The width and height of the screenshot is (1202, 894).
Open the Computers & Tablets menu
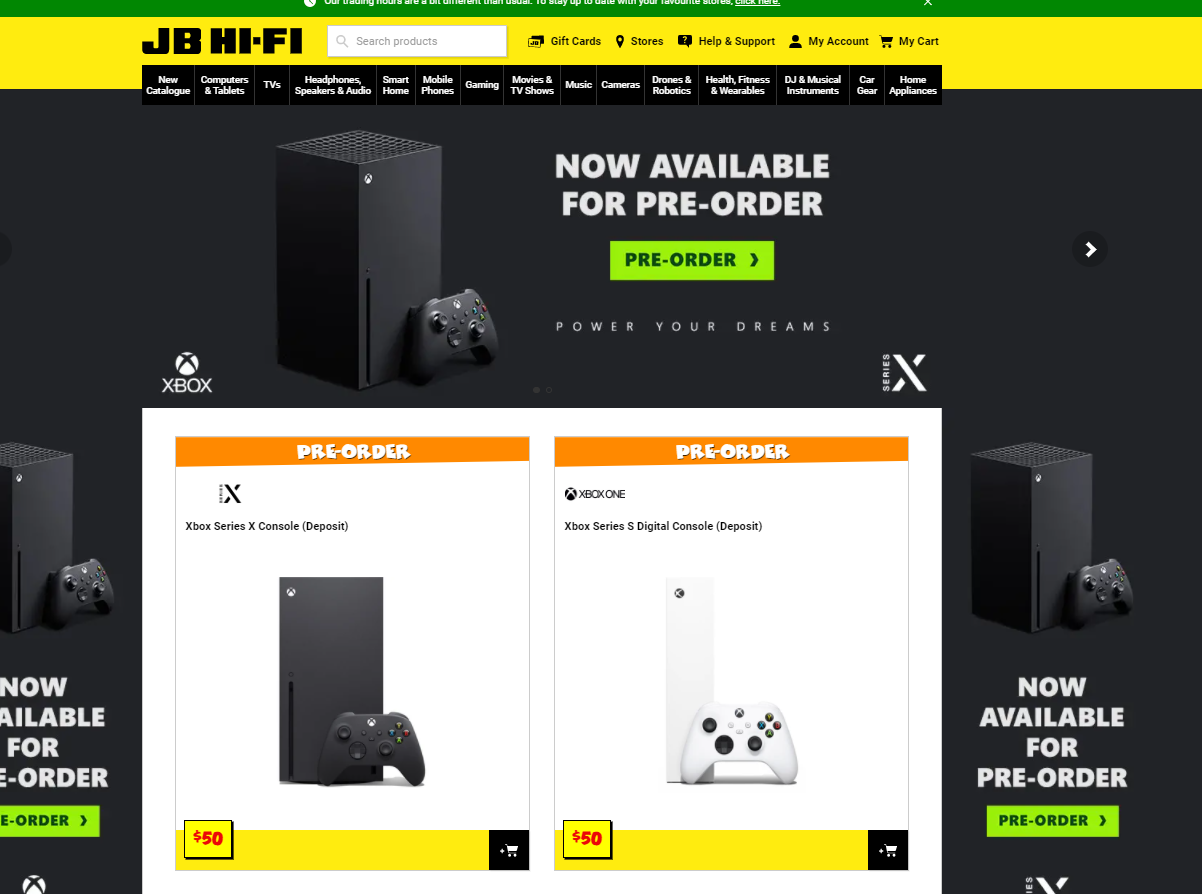coord(224,85)
